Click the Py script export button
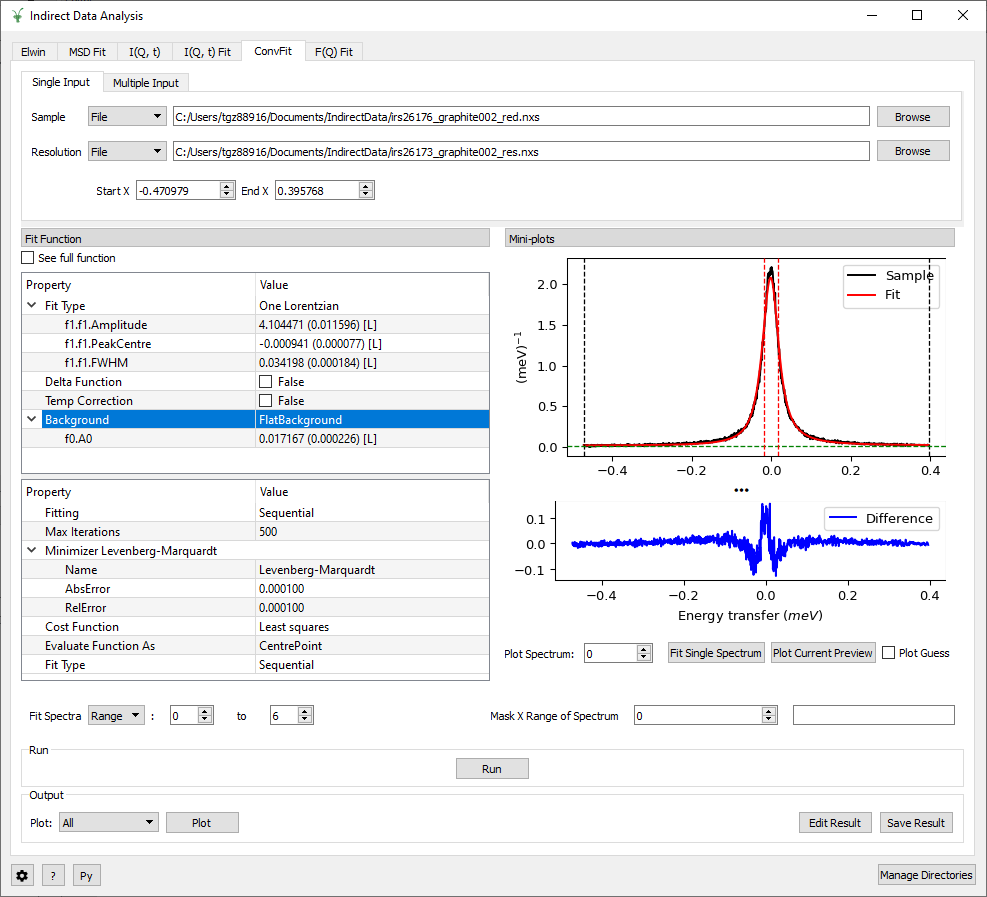The image size is (987, 897). (86, 875)
